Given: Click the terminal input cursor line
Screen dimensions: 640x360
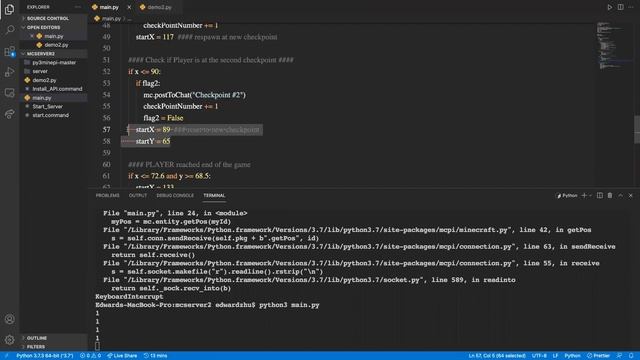Looking at the screenshot, I should pos(97,347).
